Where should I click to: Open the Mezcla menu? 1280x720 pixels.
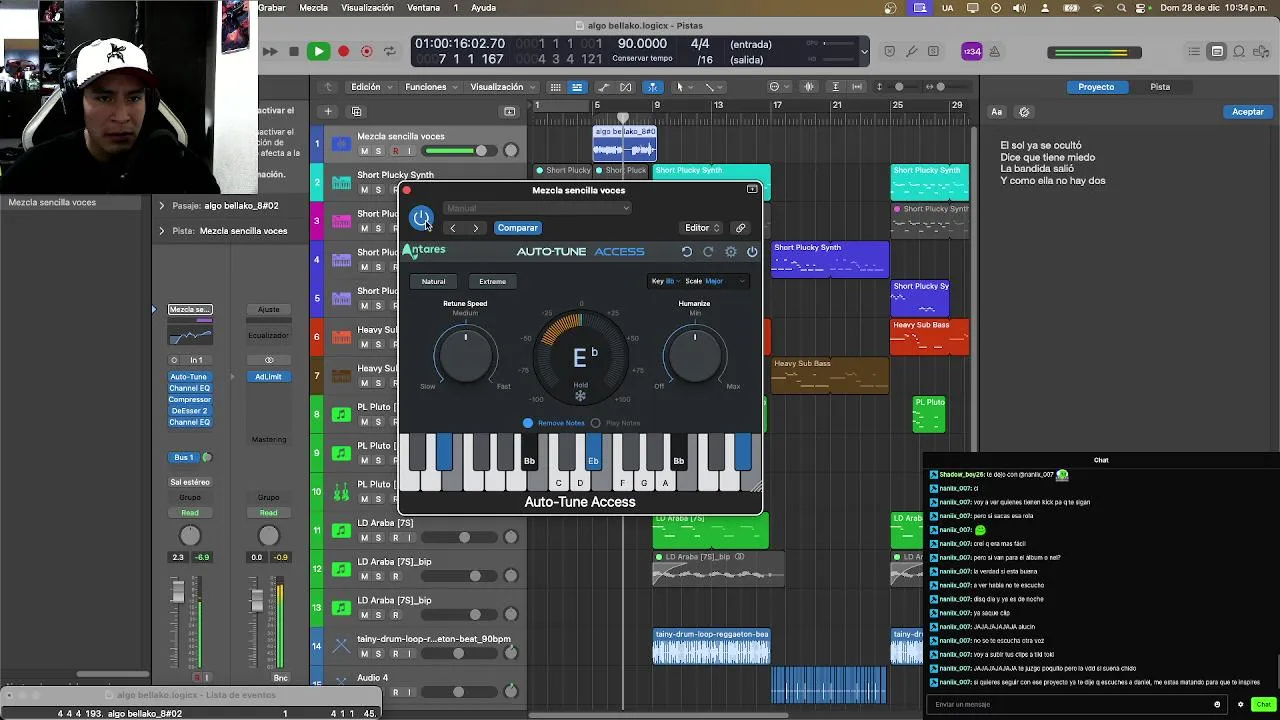click(313, 8)
